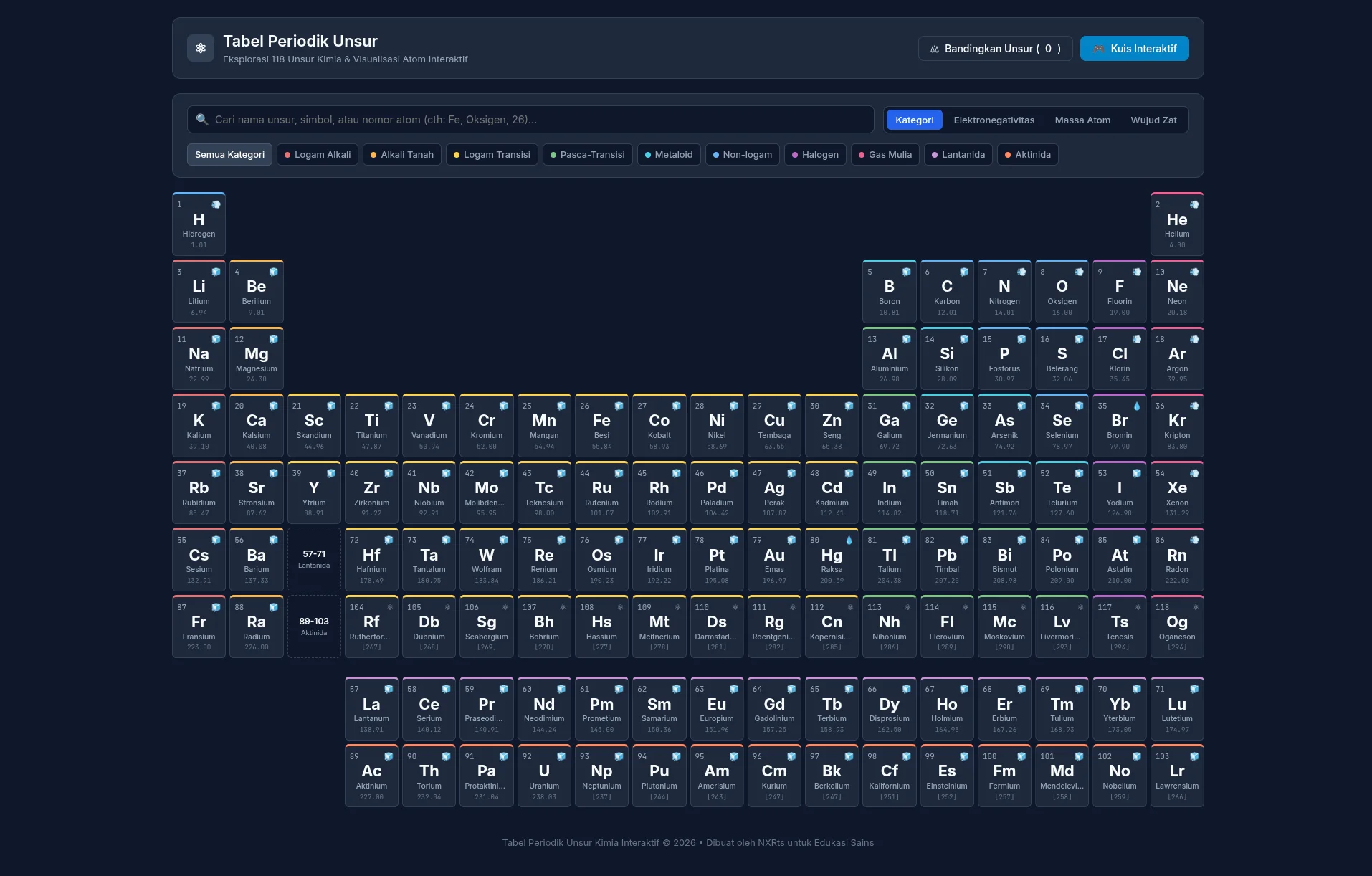Click the unknown state icon on Oganeson

pyautogui.click(x=1195, y=607)
